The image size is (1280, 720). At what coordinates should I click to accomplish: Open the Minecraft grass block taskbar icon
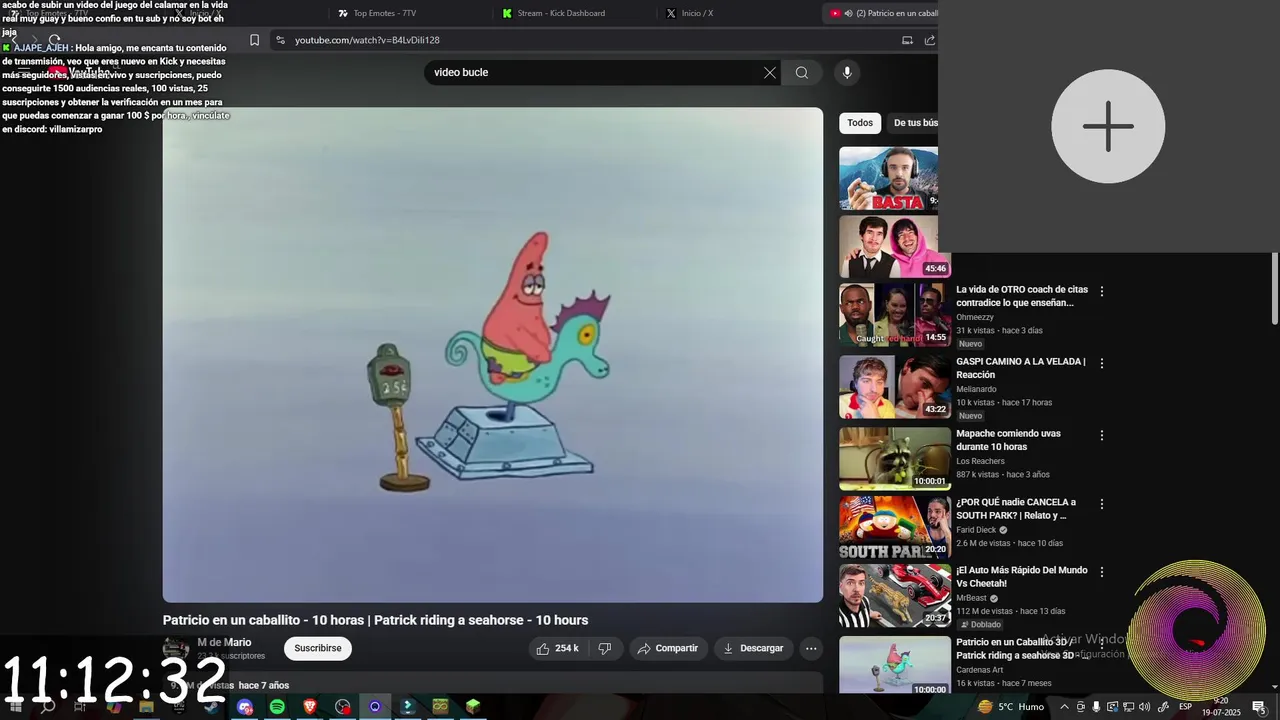tap(473, 707)
